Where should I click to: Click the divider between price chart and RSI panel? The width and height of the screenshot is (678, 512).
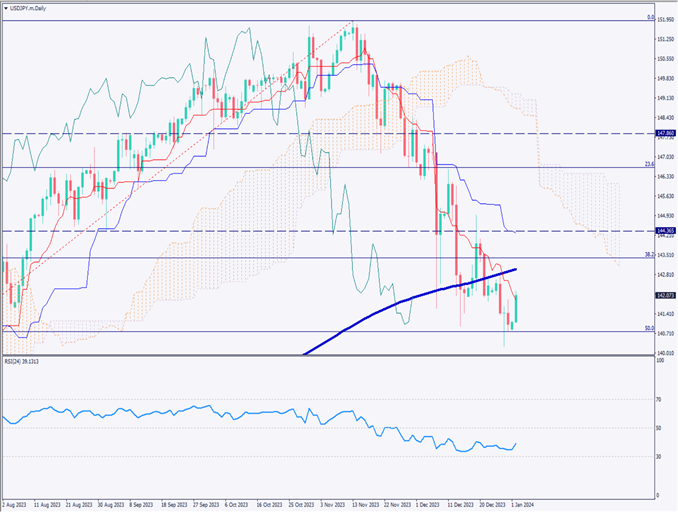[x=330, y=357]
